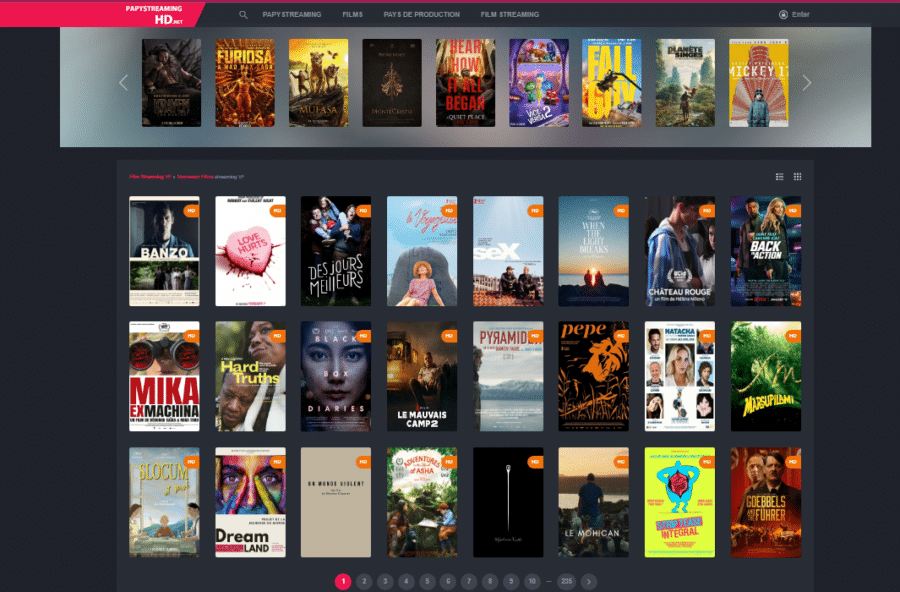Image resolution: width=900 pixels, height=592 pixels.
Task: Open the Adventures of Asha poster
Action: (422, 502)
